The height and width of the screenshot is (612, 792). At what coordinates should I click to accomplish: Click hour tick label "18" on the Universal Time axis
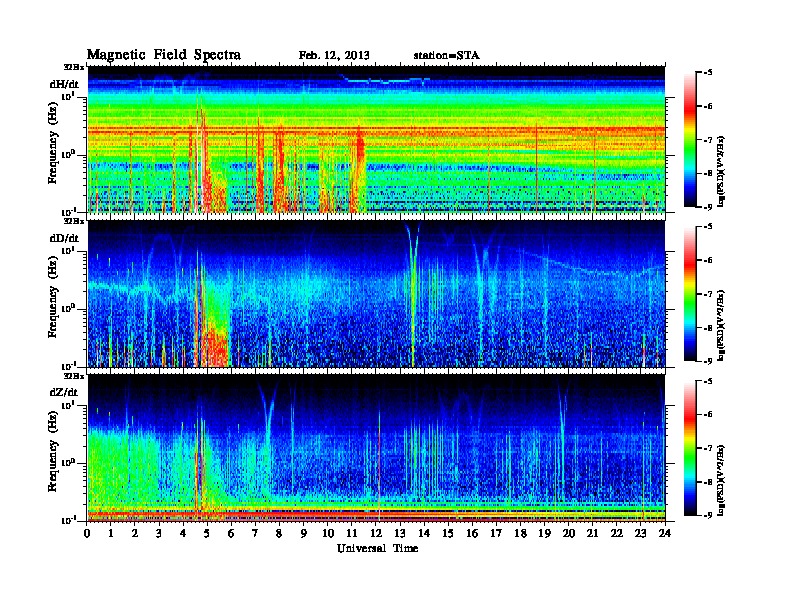(520, 533)
